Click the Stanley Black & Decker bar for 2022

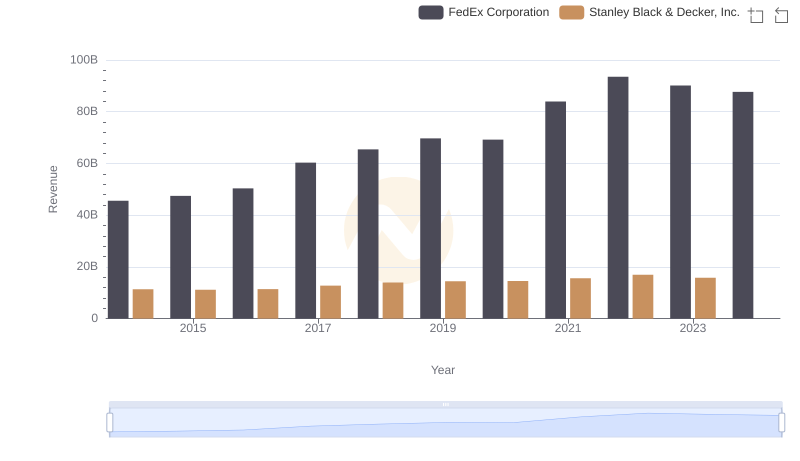click(643, 297)
